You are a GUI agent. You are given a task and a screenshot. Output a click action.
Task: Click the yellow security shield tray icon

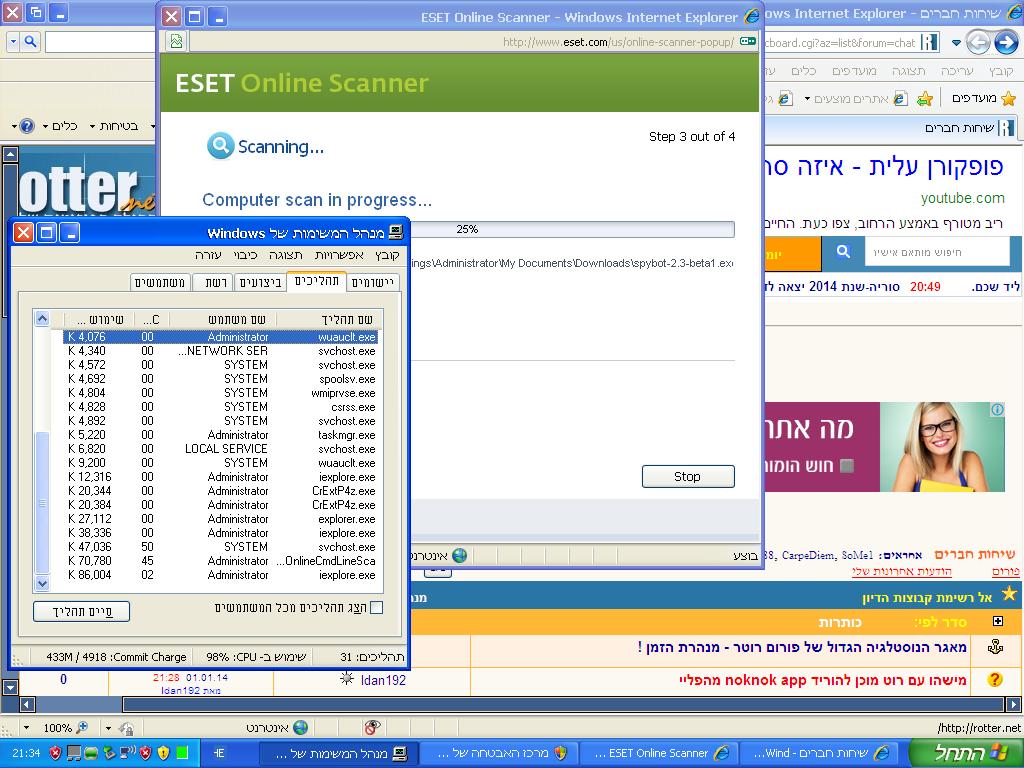(164, 752)
